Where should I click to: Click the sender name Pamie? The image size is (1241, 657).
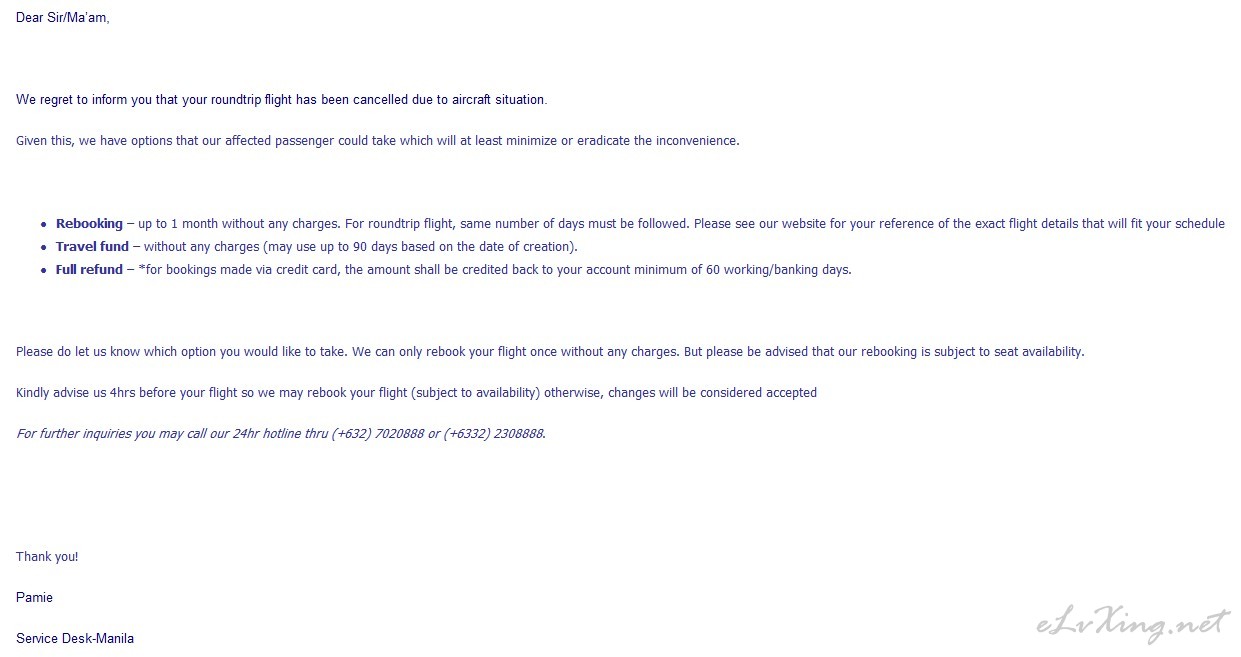34,598
